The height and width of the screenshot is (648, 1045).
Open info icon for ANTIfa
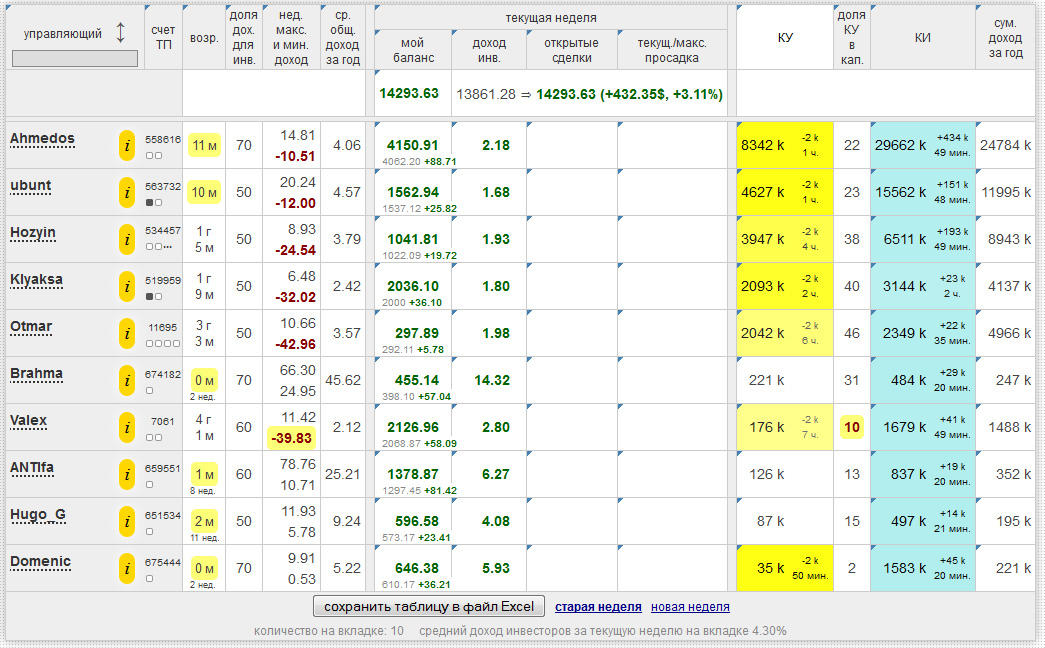(127, 475)
